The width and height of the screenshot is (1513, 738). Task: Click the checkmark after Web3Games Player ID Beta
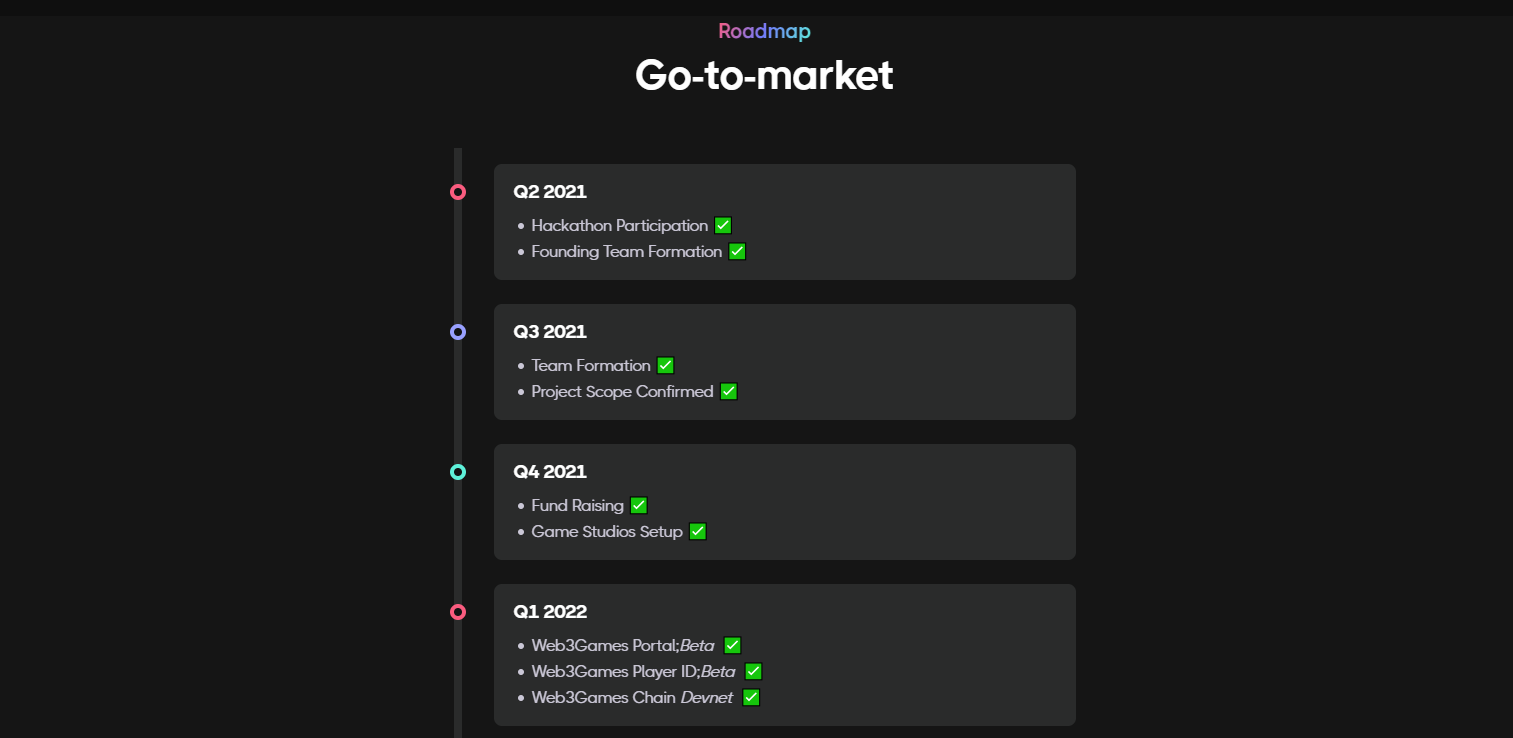point(753,672)
